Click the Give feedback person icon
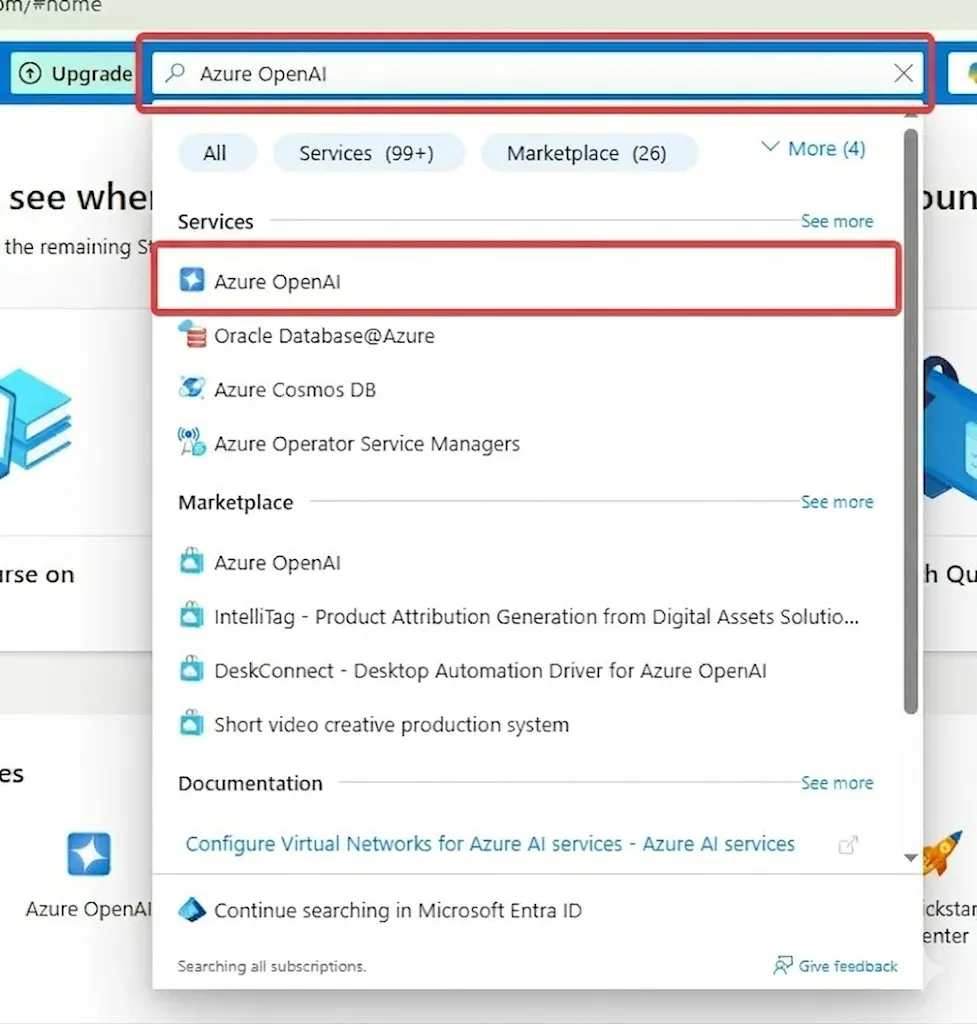 coord(782,965)
